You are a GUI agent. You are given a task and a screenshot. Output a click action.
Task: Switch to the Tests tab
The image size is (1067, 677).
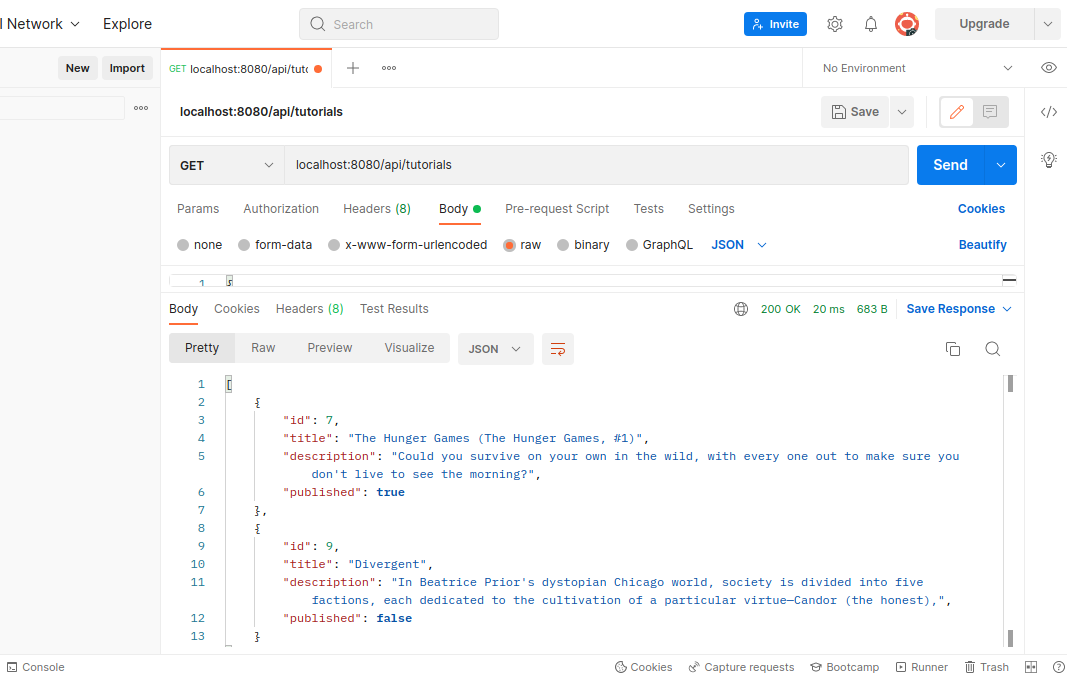tap(649, 209)
